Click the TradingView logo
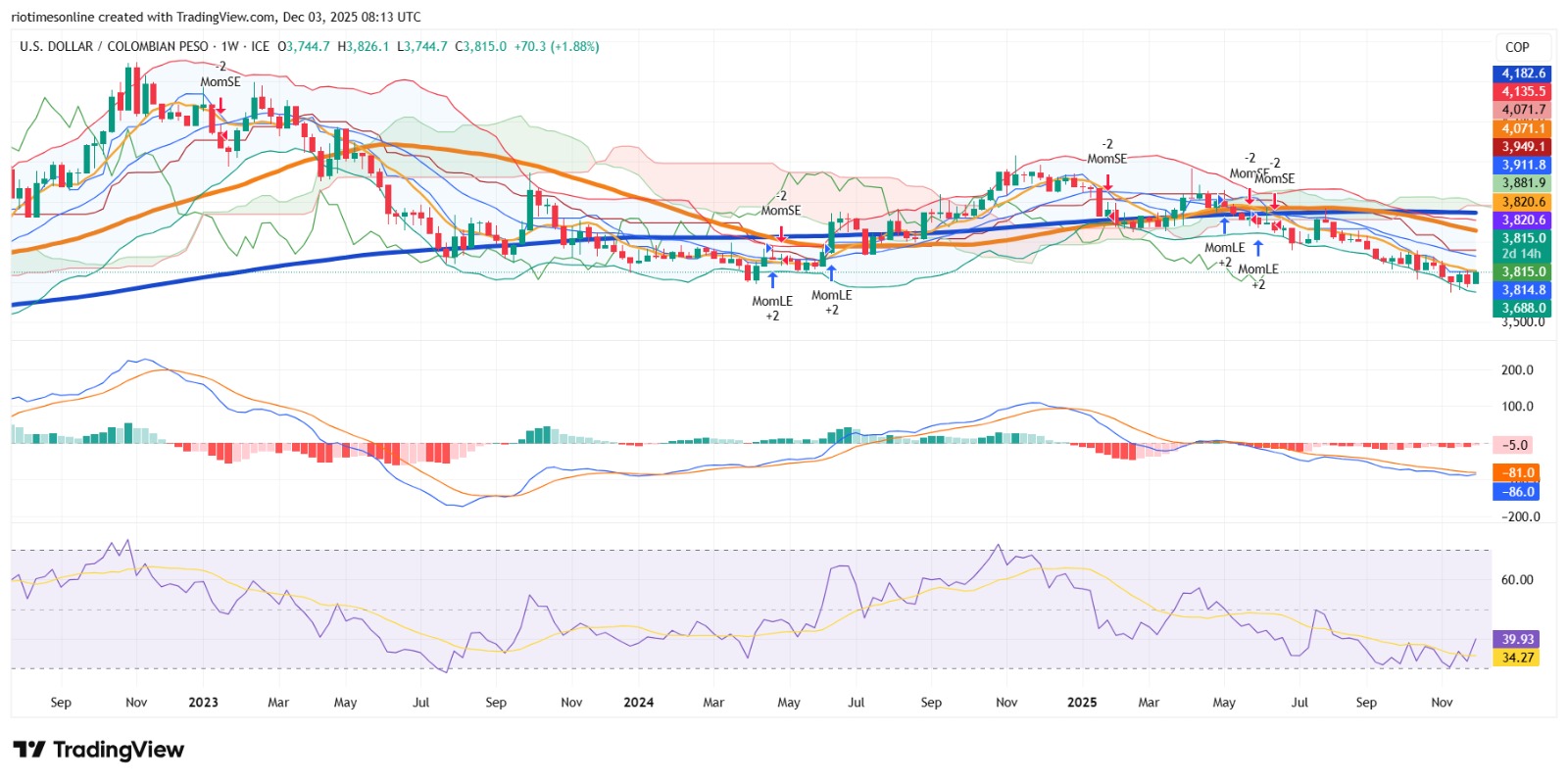The height and width of the screenshot is (782, 1568). pos(98,750)
